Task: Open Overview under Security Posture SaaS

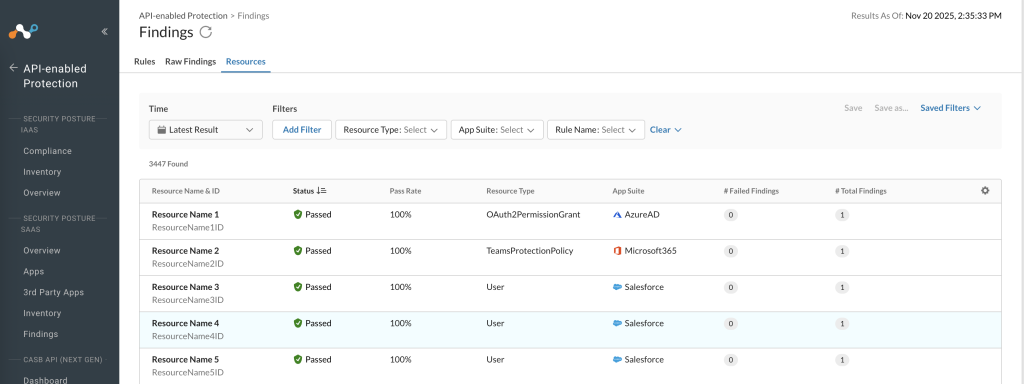Action: (x=42, y=250)
